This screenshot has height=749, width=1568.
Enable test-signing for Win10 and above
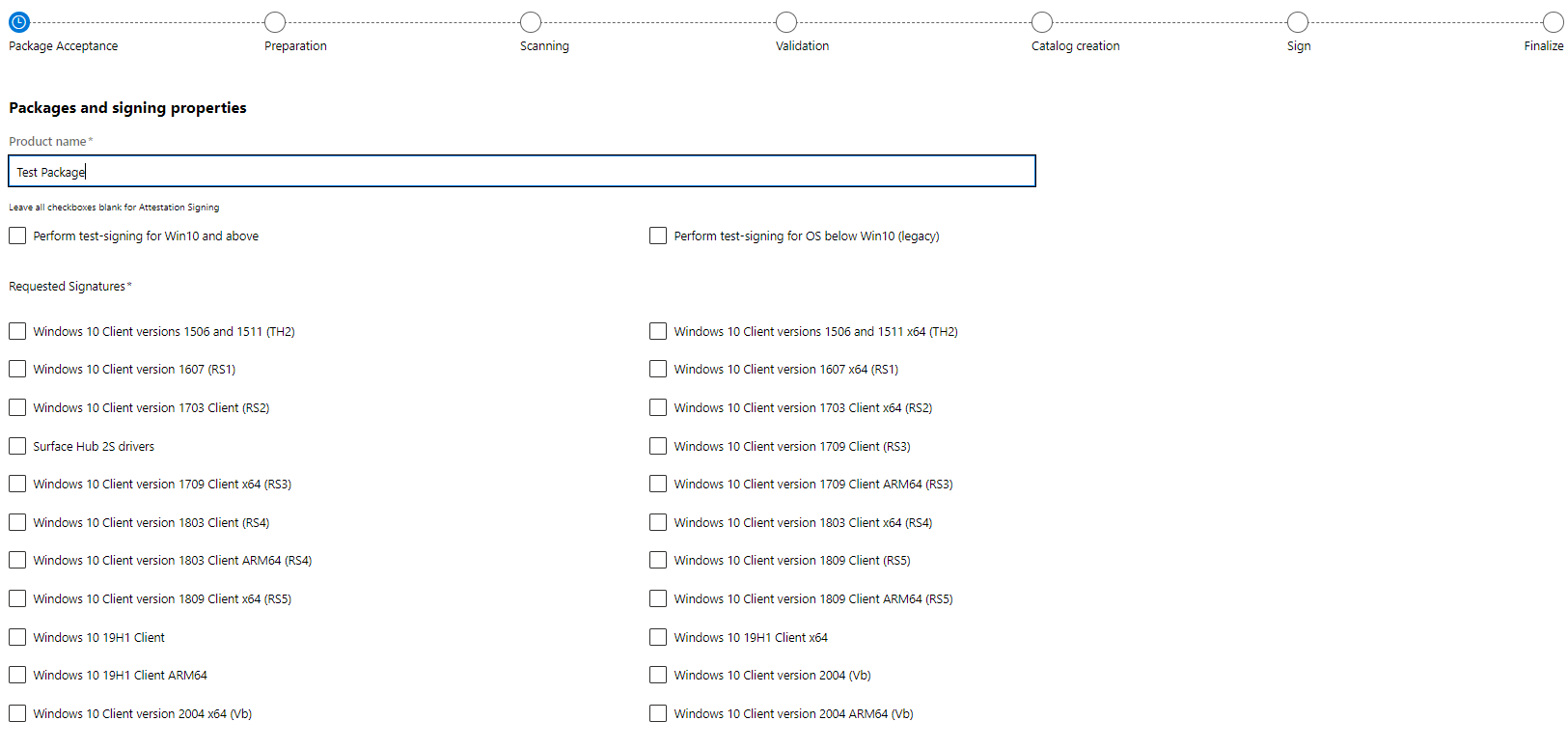[16, 236]
